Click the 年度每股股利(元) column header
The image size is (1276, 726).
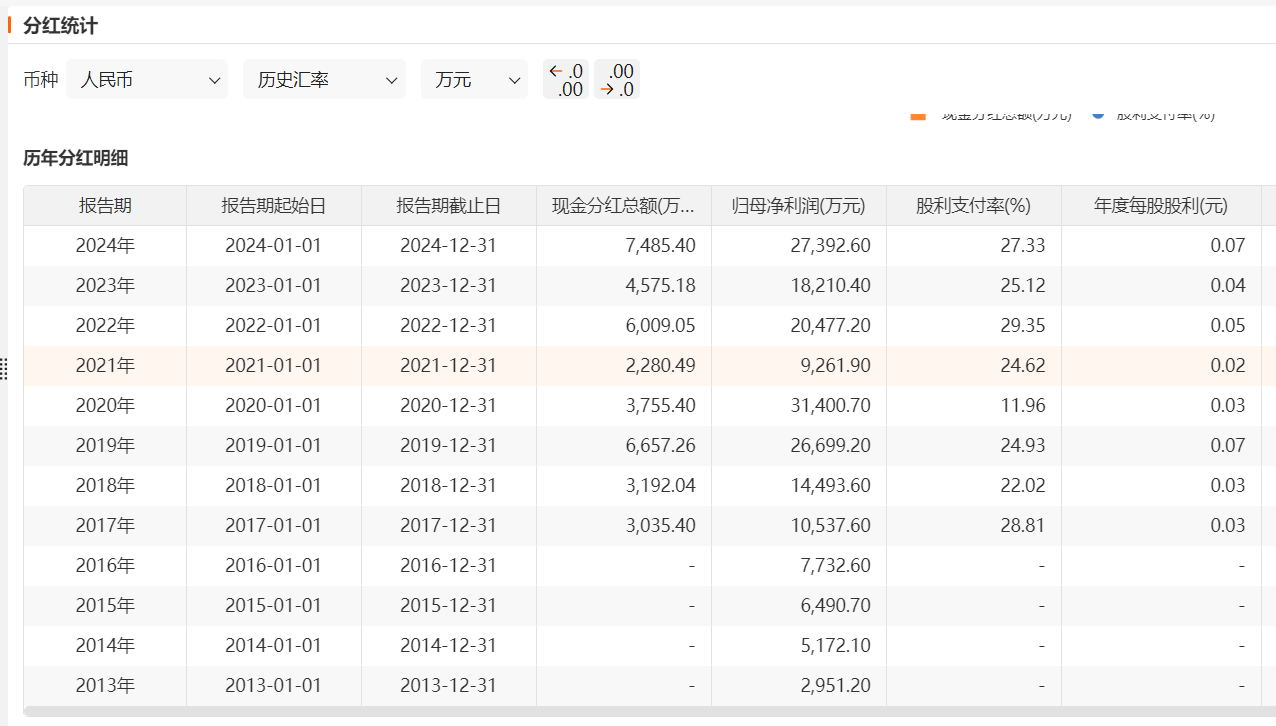[x=1161, y=206]
